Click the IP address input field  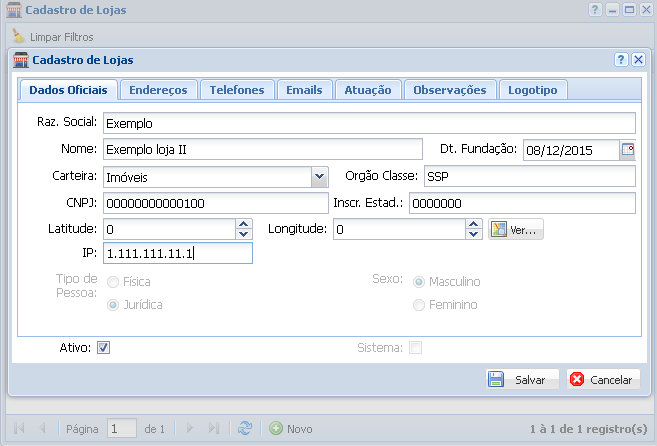coord(177,254)
